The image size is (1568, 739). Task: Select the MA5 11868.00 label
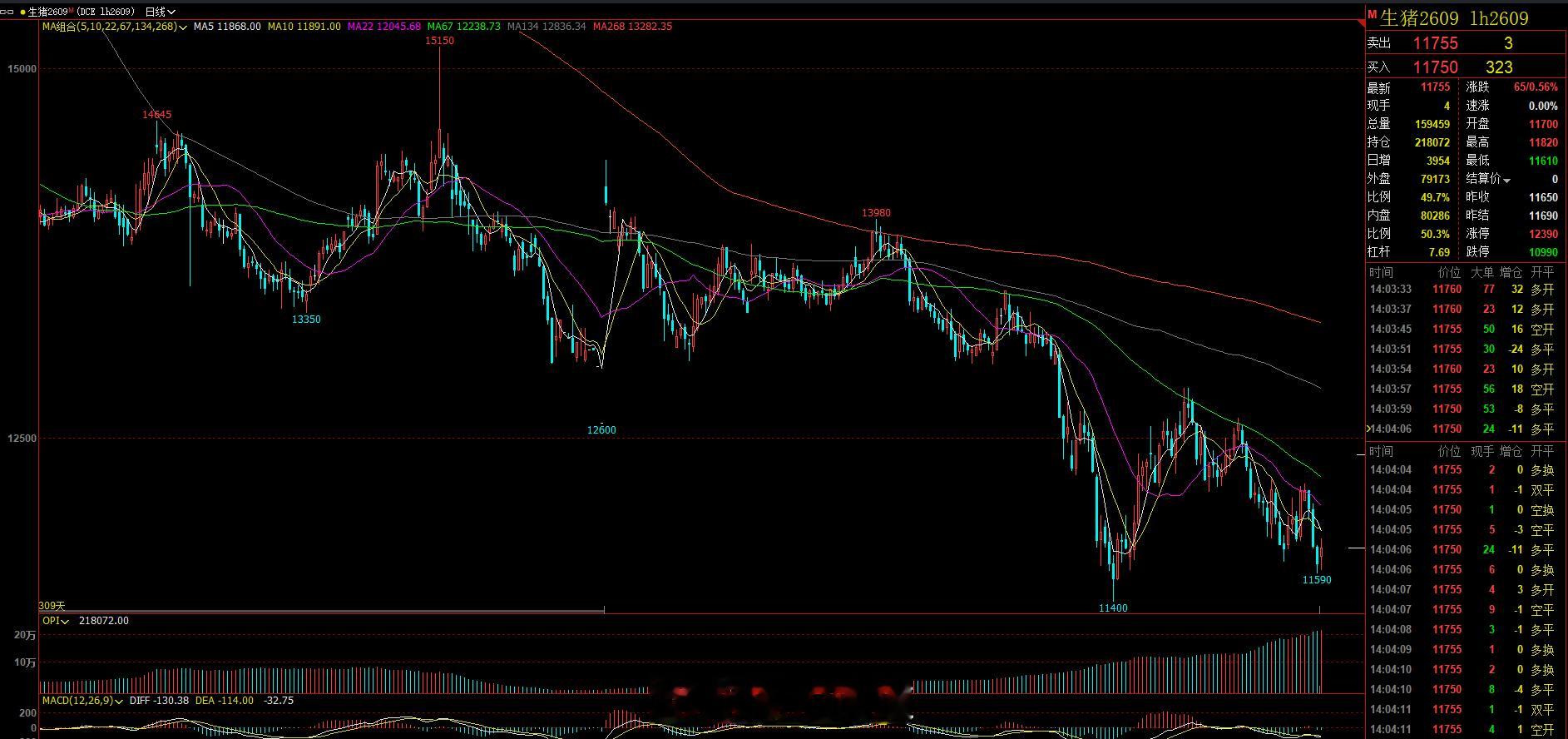(227, 27)
